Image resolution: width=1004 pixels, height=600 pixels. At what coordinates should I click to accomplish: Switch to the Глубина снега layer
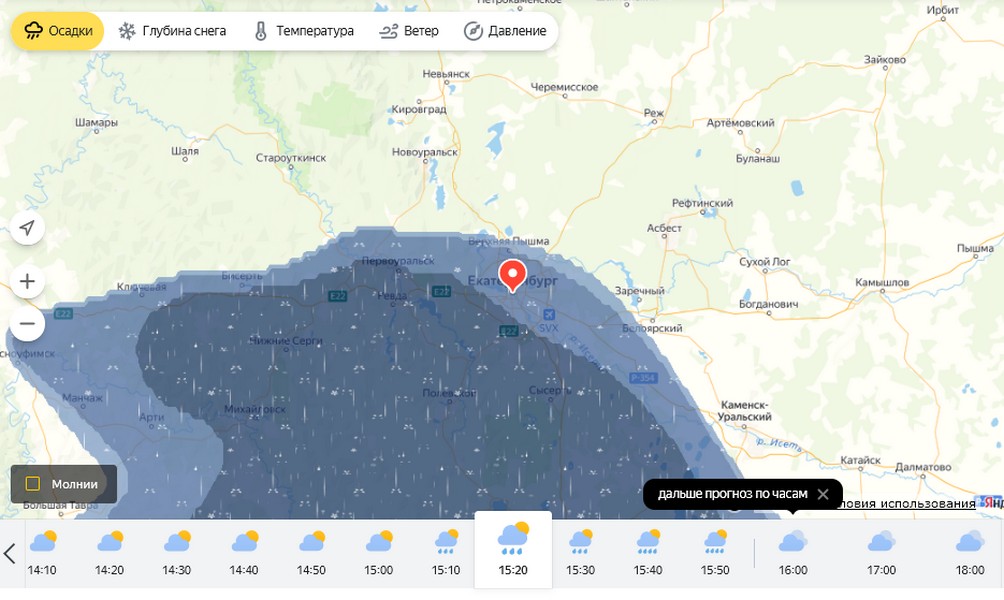172,31
